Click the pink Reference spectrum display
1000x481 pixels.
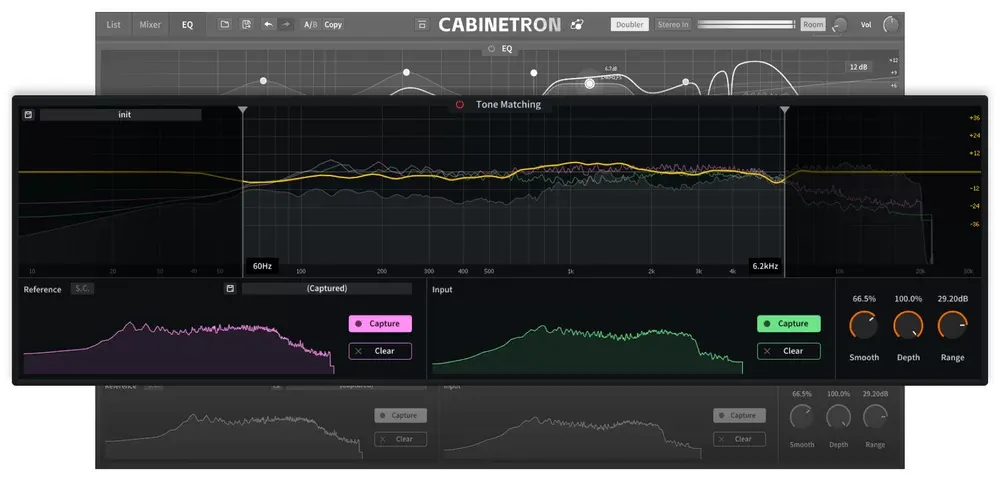coord(179,348)
